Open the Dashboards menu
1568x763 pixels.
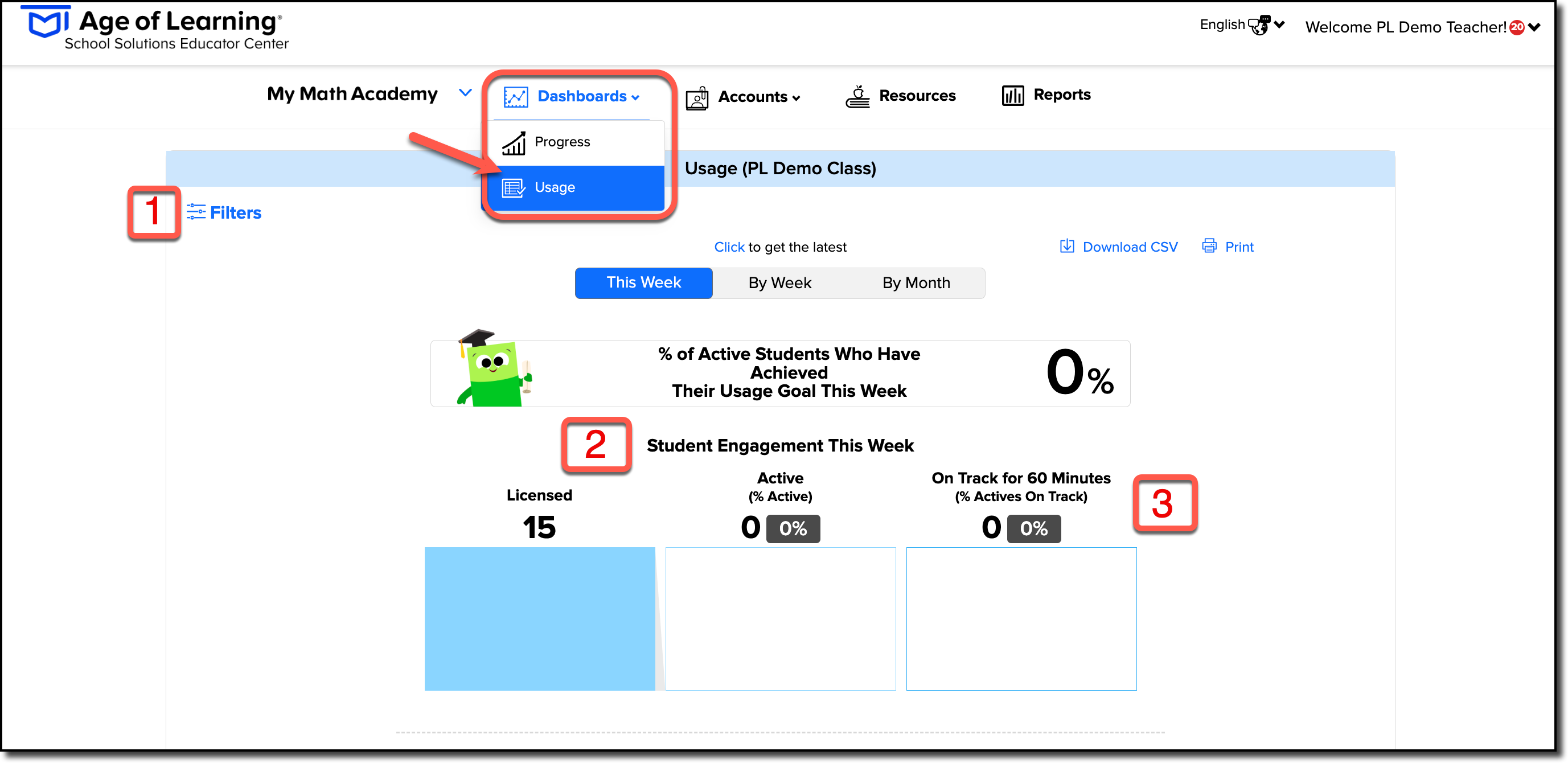point(572,96)
